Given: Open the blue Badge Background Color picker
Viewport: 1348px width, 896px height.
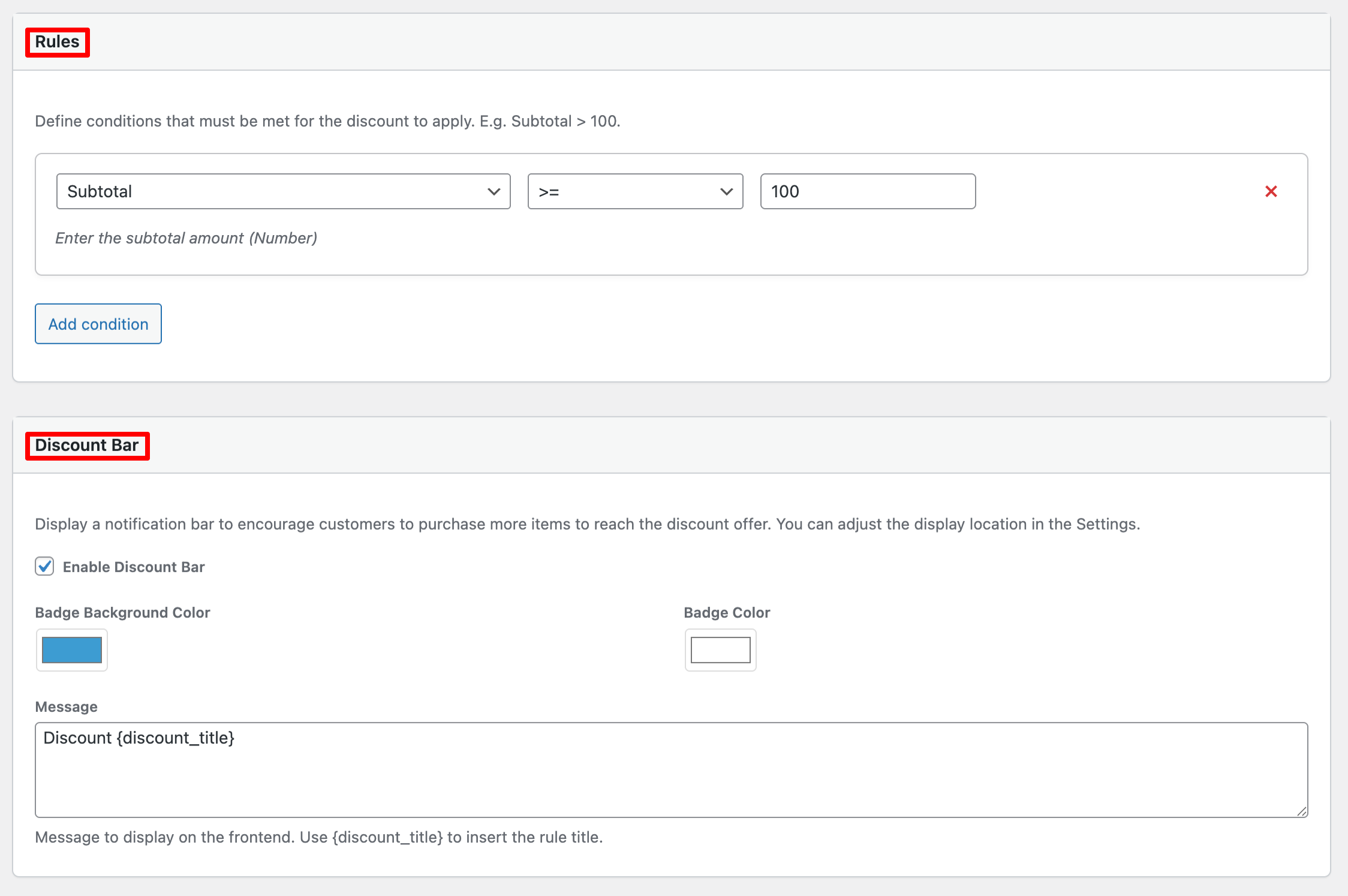Looking at the screenshot, I should click(72, 650).
